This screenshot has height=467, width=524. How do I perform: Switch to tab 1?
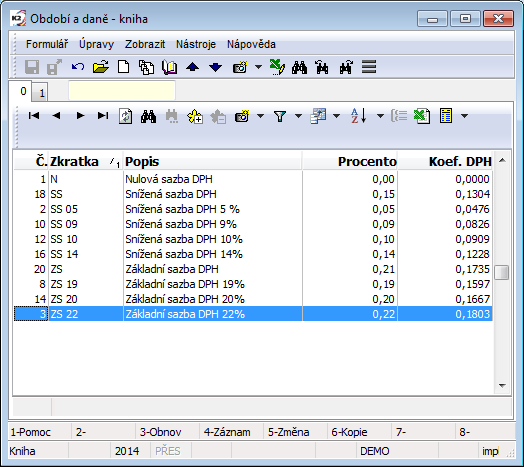point(40,93)
